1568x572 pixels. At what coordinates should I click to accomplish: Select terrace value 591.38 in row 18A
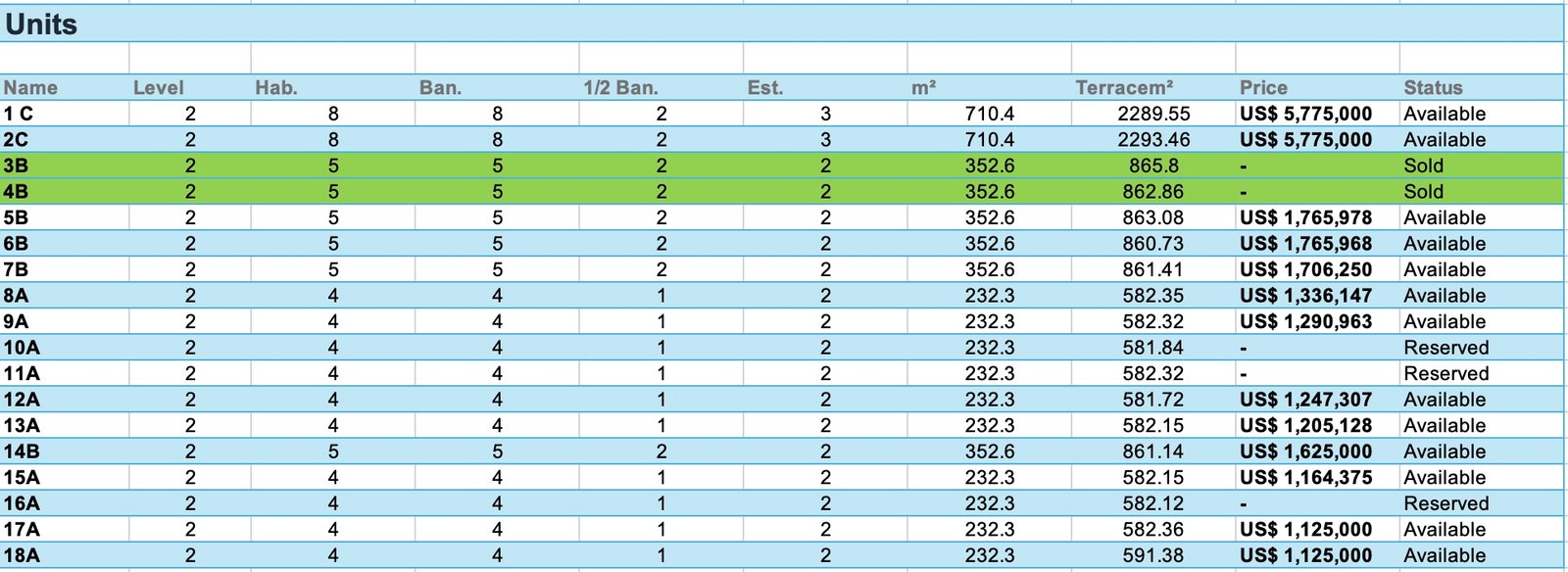(x=1152, y=555)
